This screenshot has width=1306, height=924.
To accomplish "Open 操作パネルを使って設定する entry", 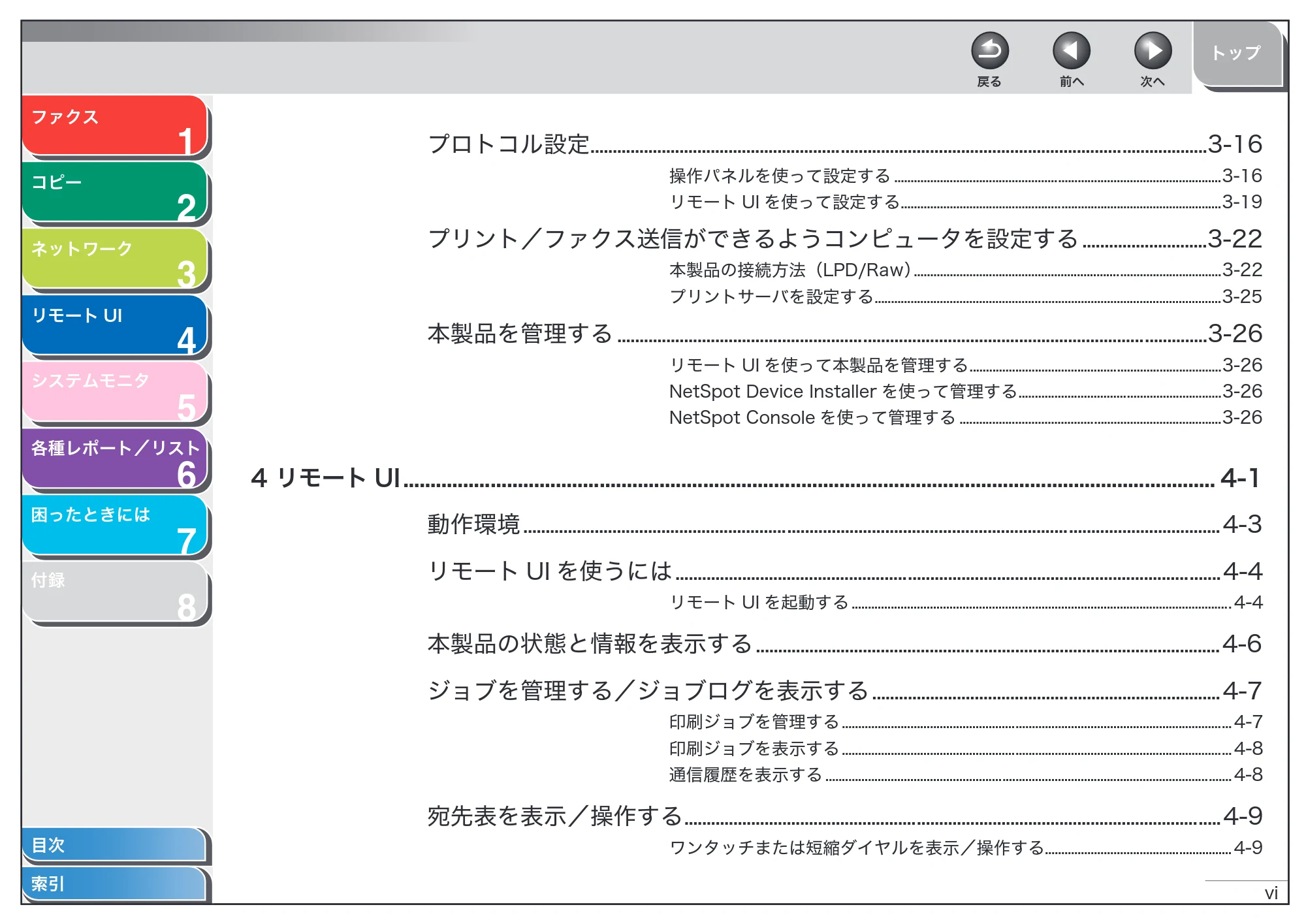I will coord(966,176).
